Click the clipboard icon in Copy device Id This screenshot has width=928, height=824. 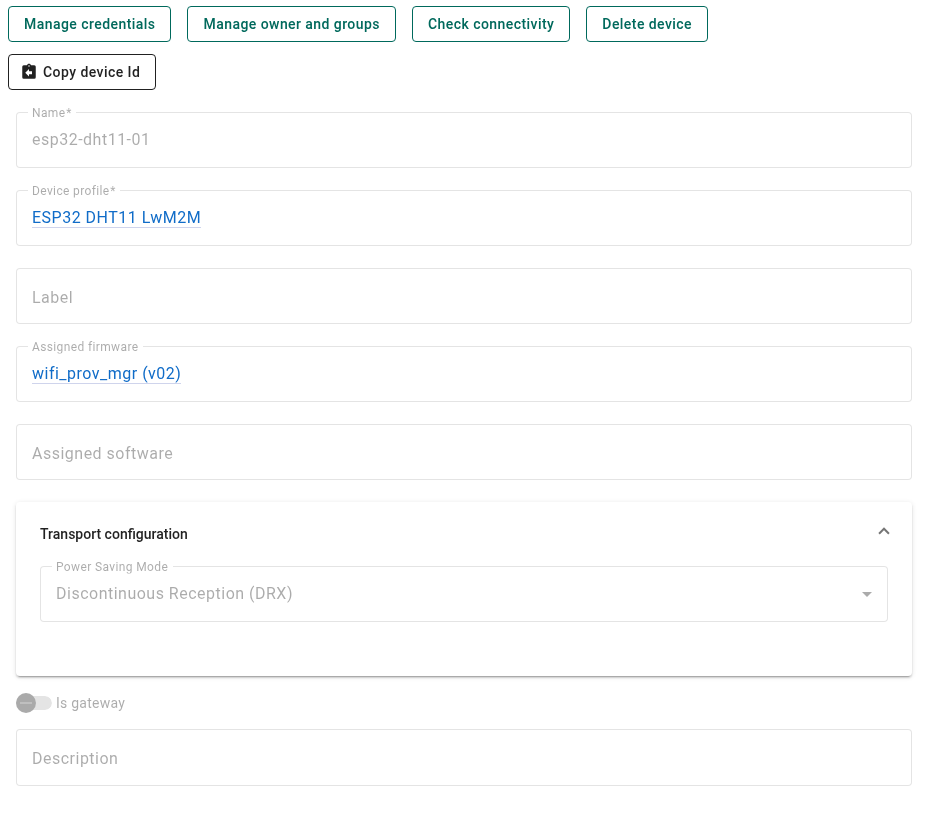(x=29, y=72)
